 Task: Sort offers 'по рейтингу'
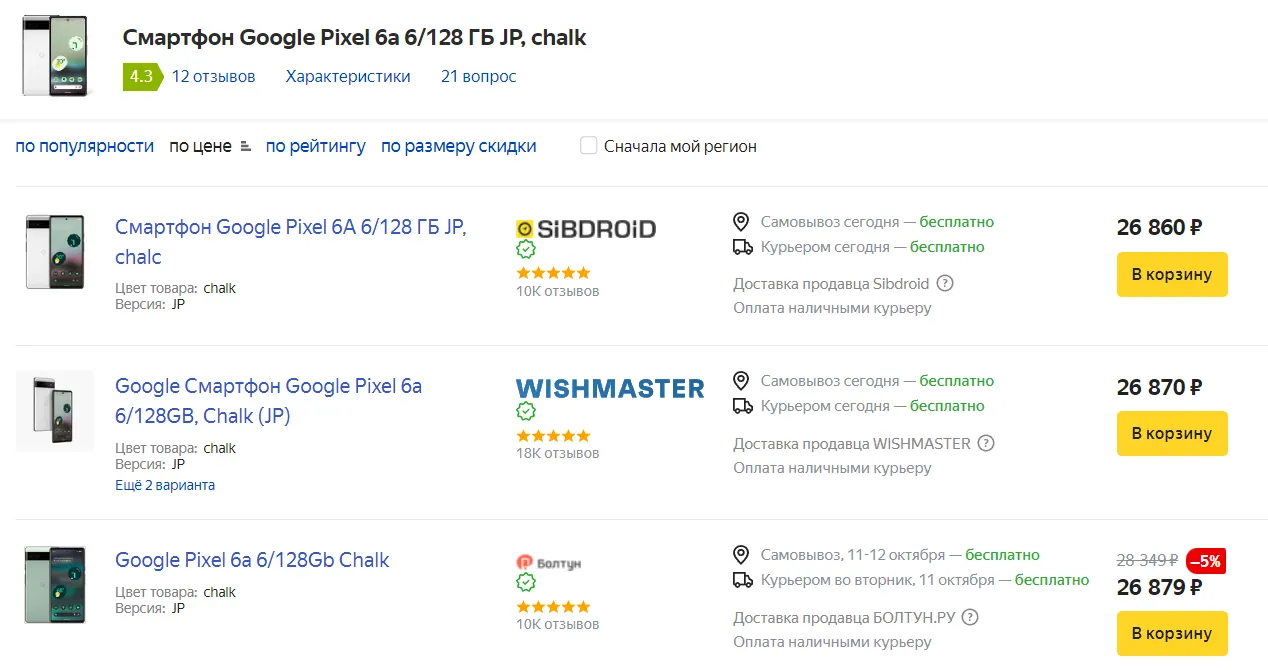[x=316, y=146]
